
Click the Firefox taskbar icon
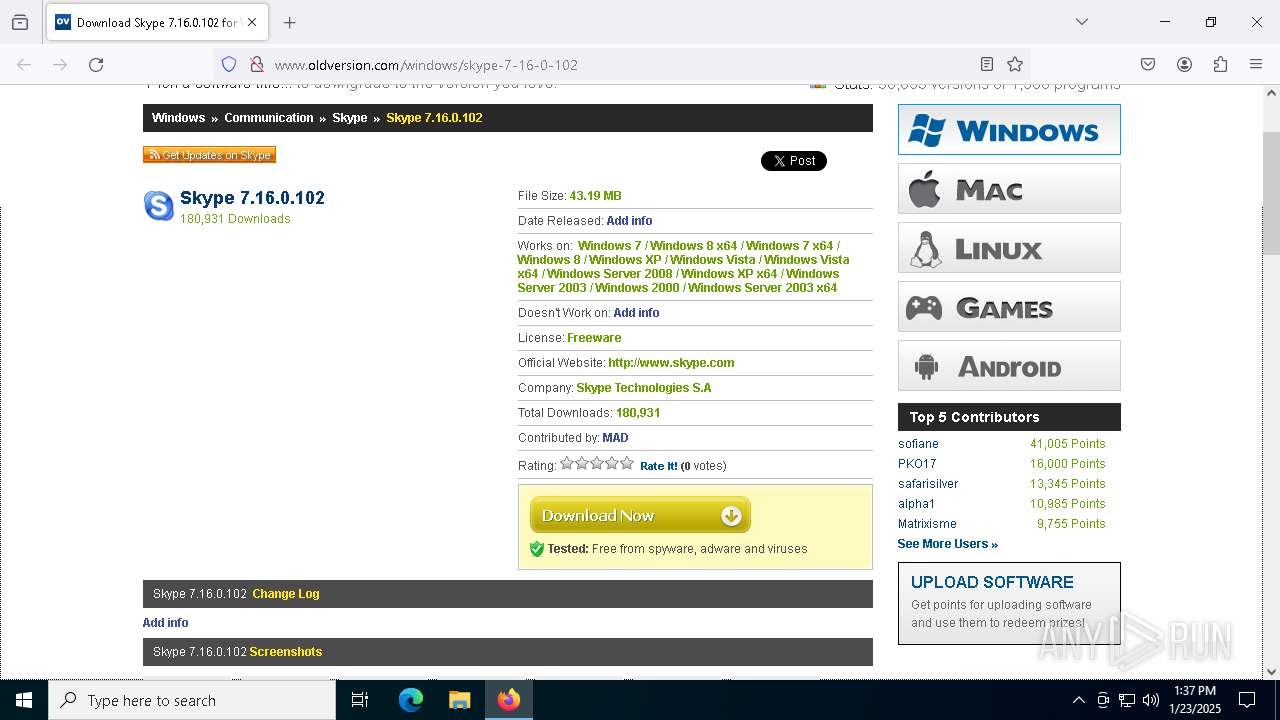(x=509, y=700)
